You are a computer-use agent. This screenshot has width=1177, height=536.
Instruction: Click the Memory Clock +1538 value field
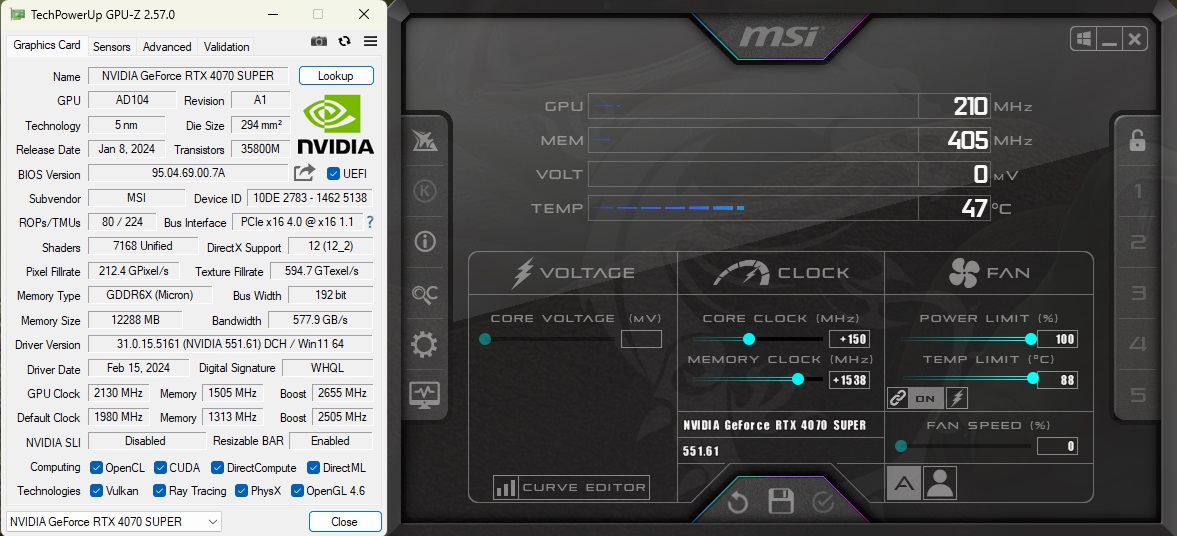(x=849, y=380)
